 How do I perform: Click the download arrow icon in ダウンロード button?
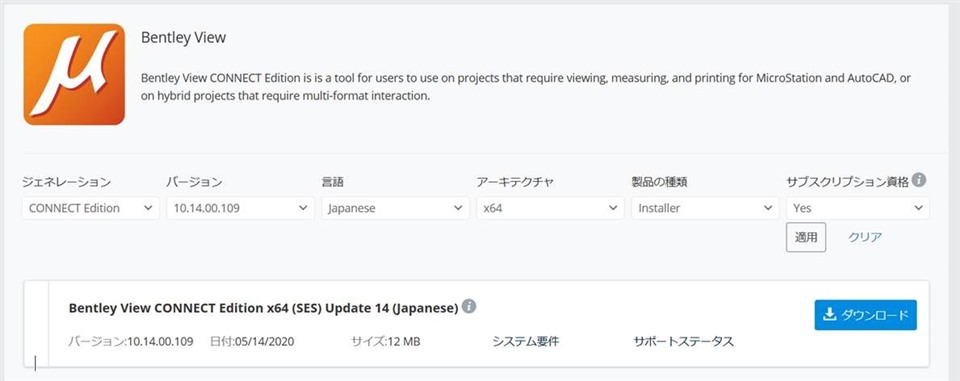point(830,315)
